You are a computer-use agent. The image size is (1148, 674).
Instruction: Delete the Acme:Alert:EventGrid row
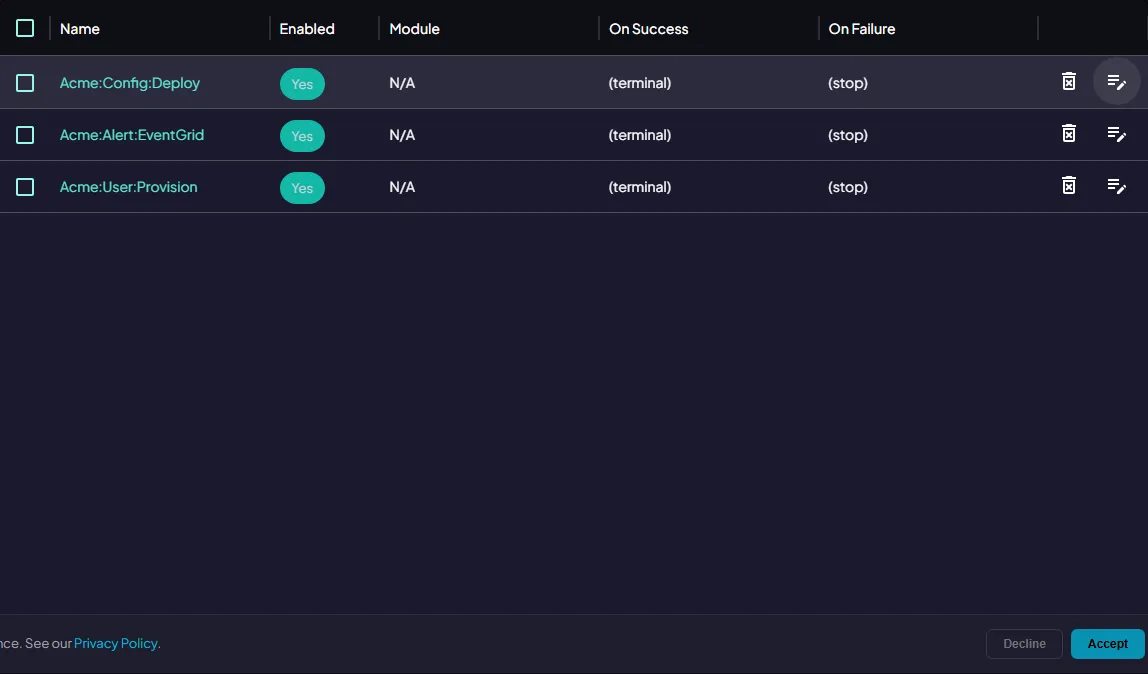pos(1069,133)
